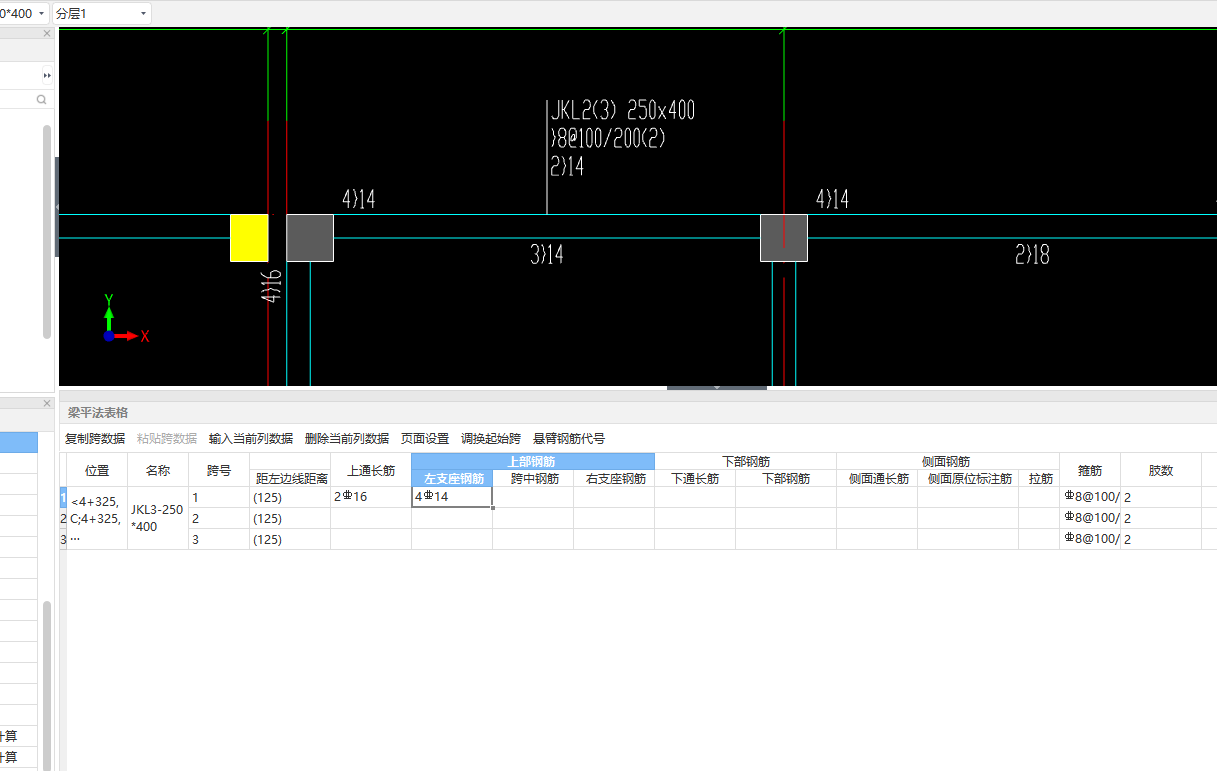Screen dimensions: 1217x771
Task: Click the 侧面通长筋 column header
Action: pyautogui.click(x=878, y=478)
